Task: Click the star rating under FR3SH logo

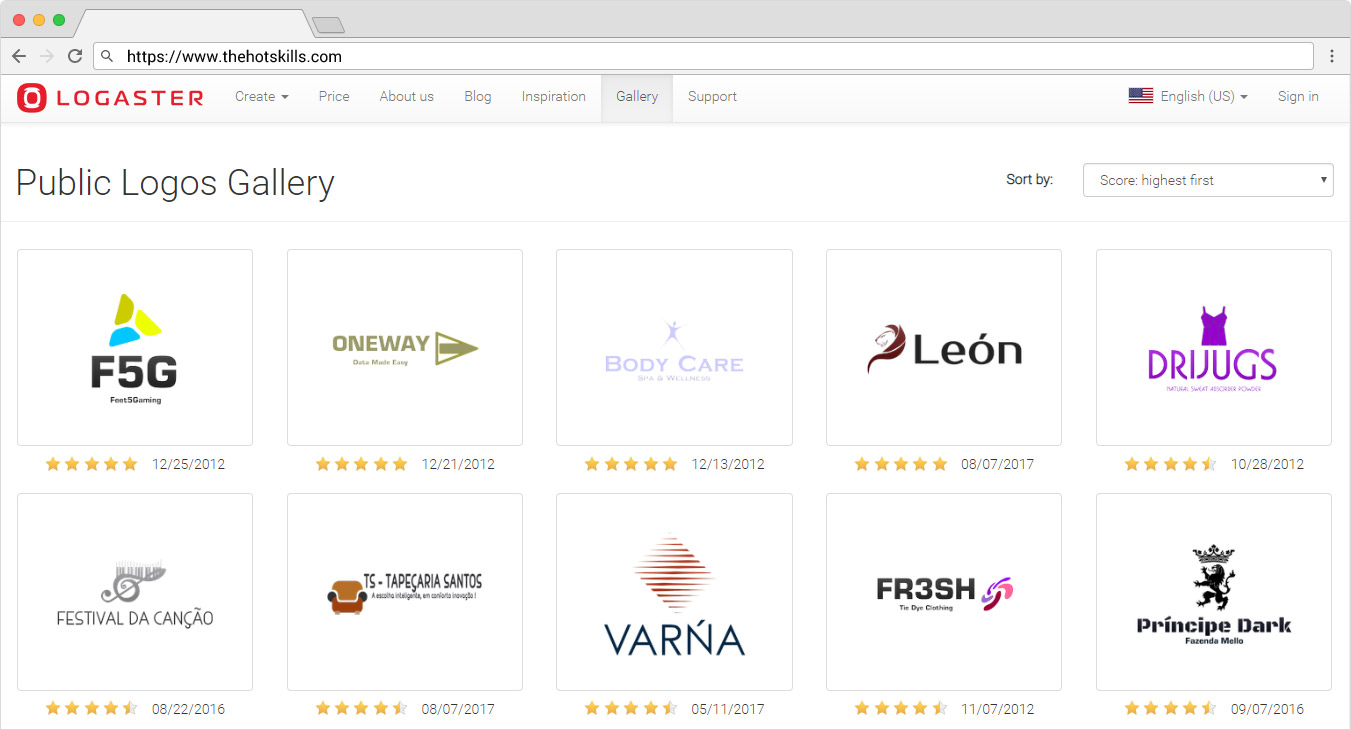Action: tap(901, 709)
